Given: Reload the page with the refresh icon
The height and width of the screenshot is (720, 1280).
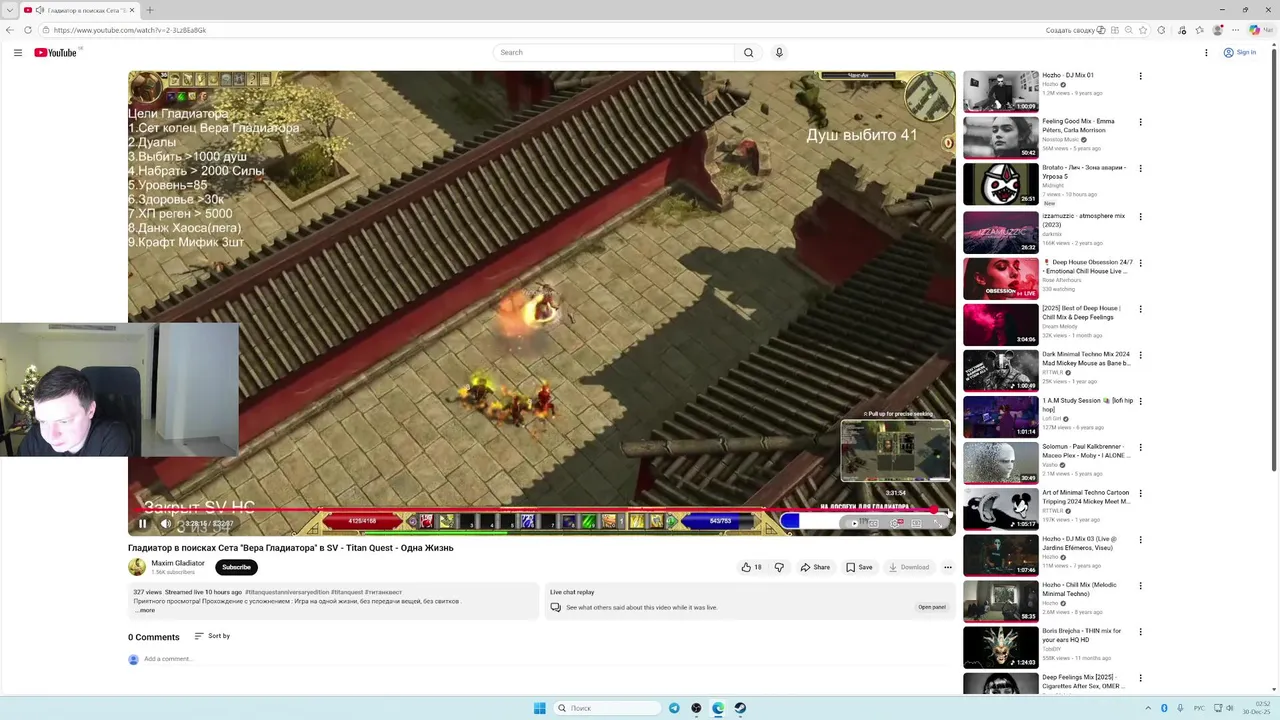Looking at the screenshot, I should coord(28,30).
